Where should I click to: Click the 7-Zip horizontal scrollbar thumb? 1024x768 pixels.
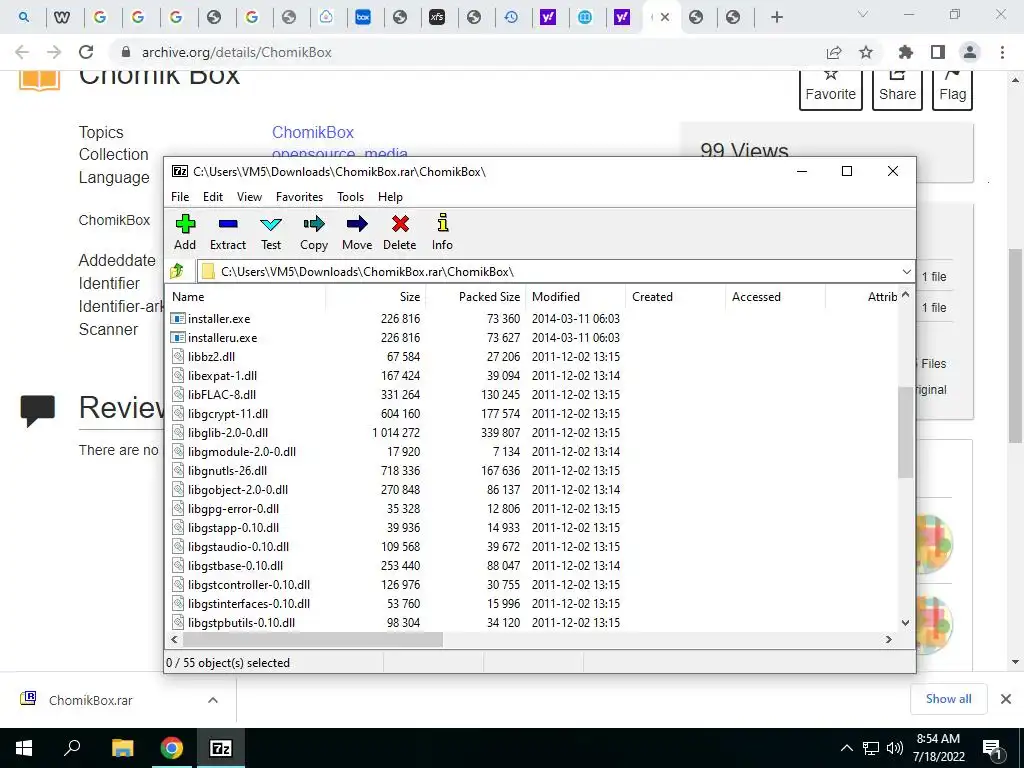pyautogui.click(x=312, y=640)
